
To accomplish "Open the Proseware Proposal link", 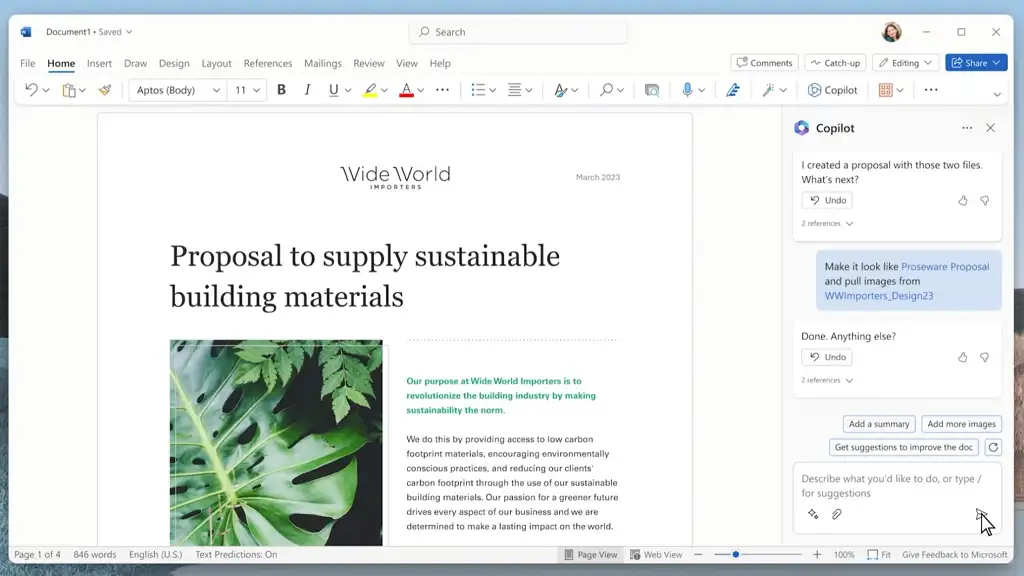I will click(945, 267).
